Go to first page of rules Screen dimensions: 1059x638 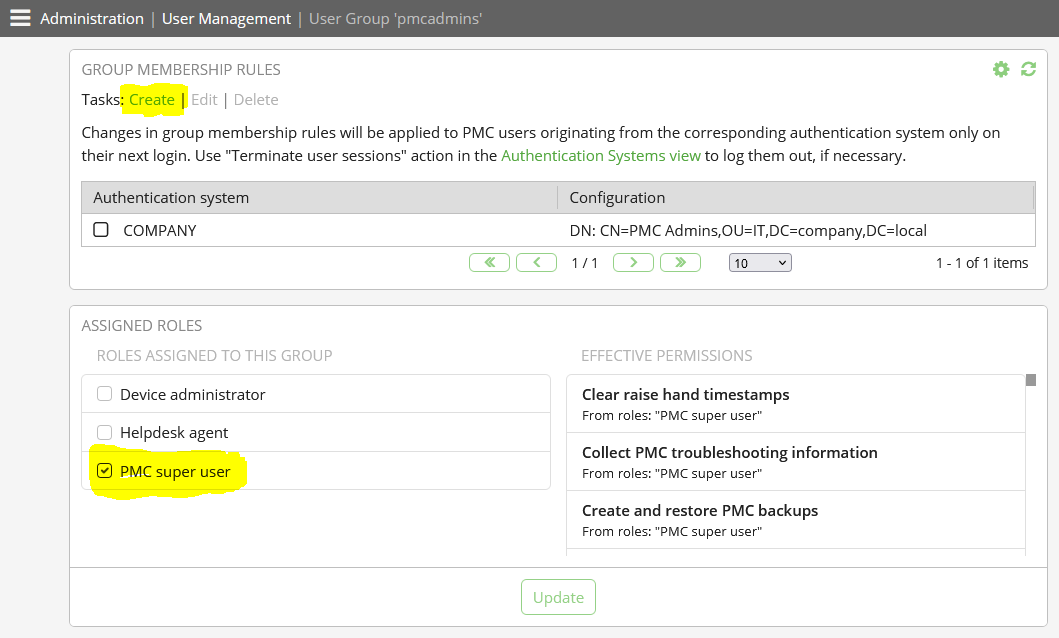tap(489, 262)
